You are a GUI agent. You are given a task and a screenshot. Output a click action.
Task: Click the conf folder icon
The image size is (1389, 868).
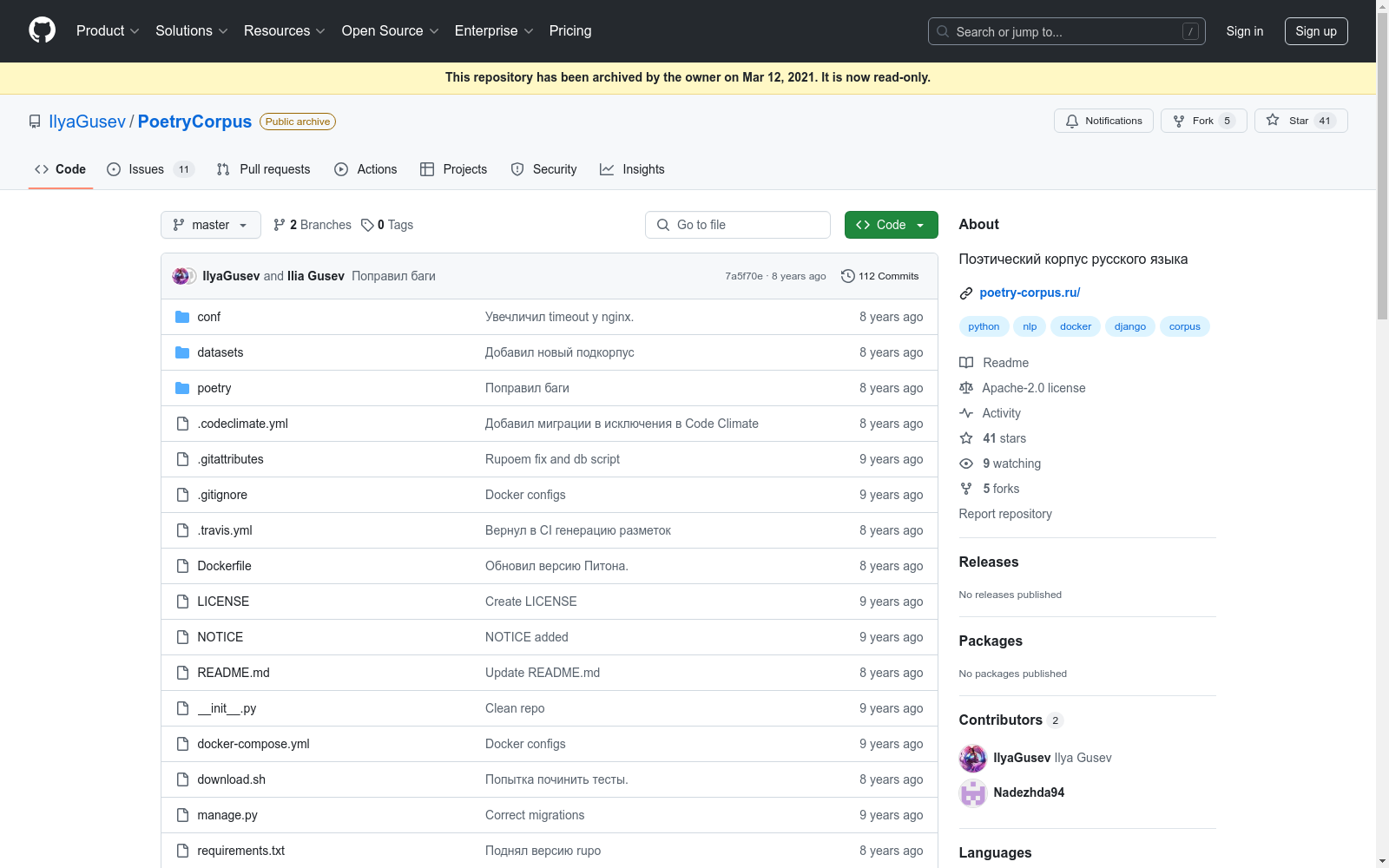point(182,317)
